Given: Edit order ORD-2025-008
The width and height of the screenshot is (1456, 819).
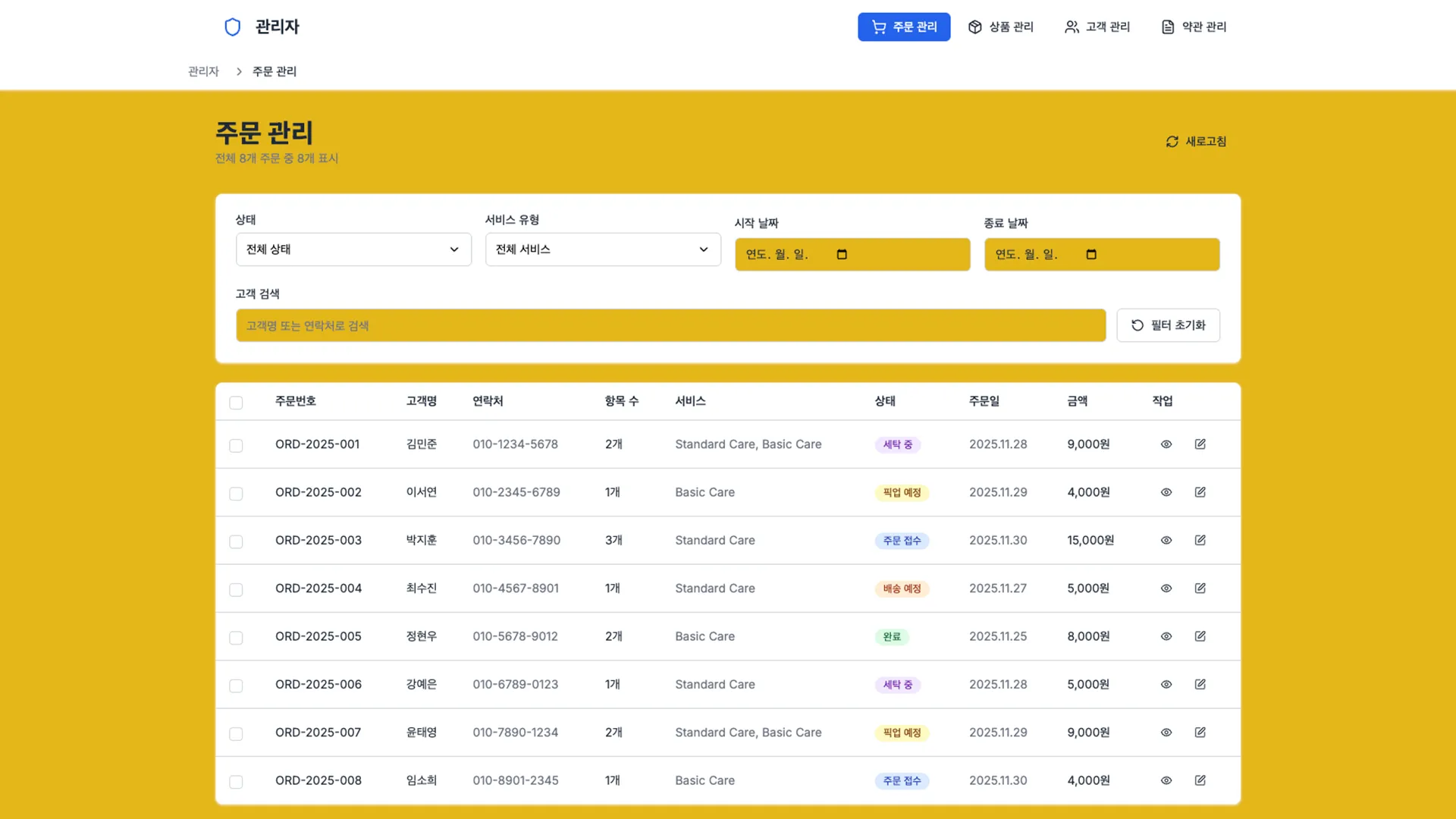Looking at the screenshot, I should click(x=1200, y=780).
